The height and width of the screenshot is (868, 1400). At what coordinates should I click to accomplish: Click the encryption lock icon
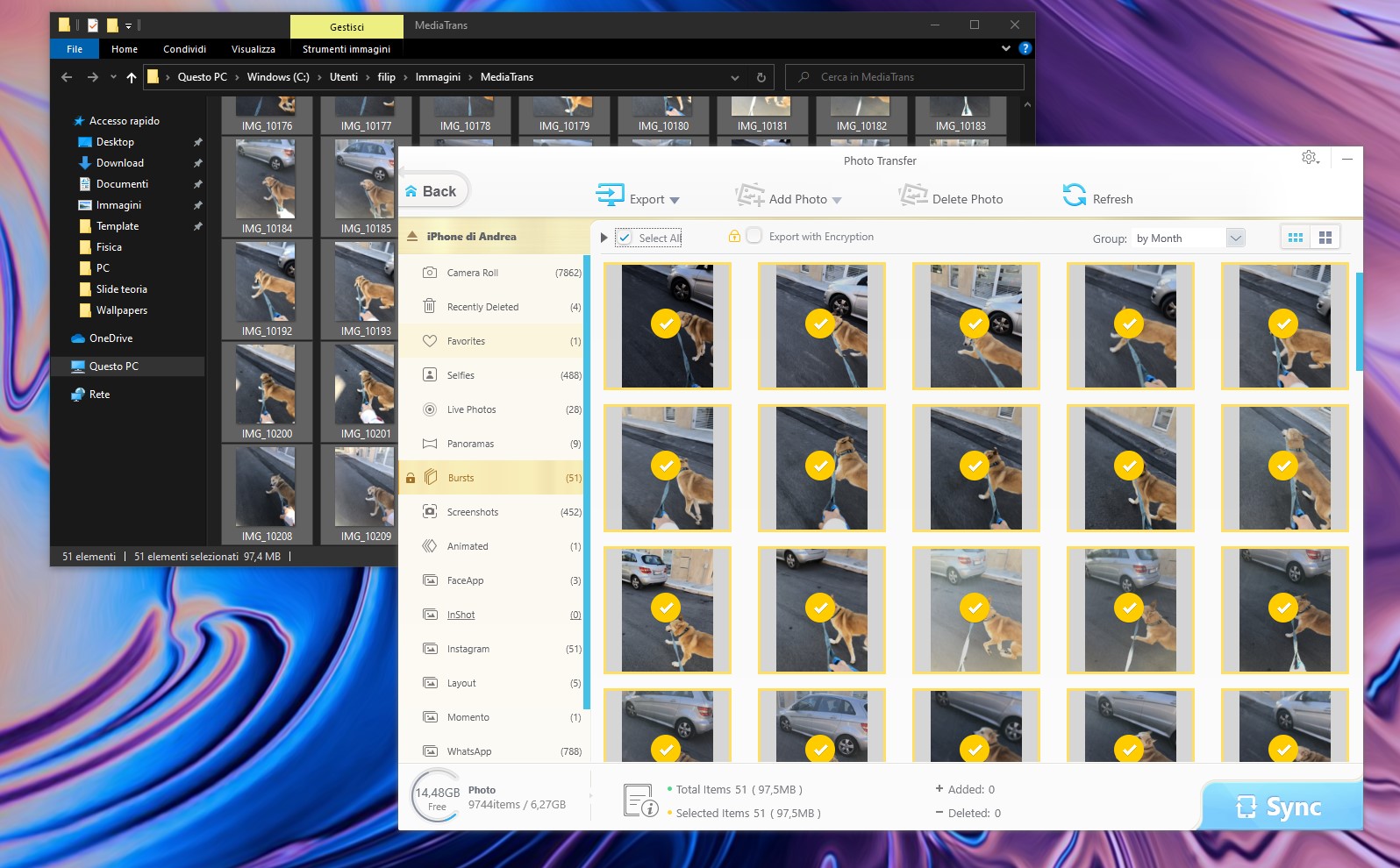[x=734, y=236]
